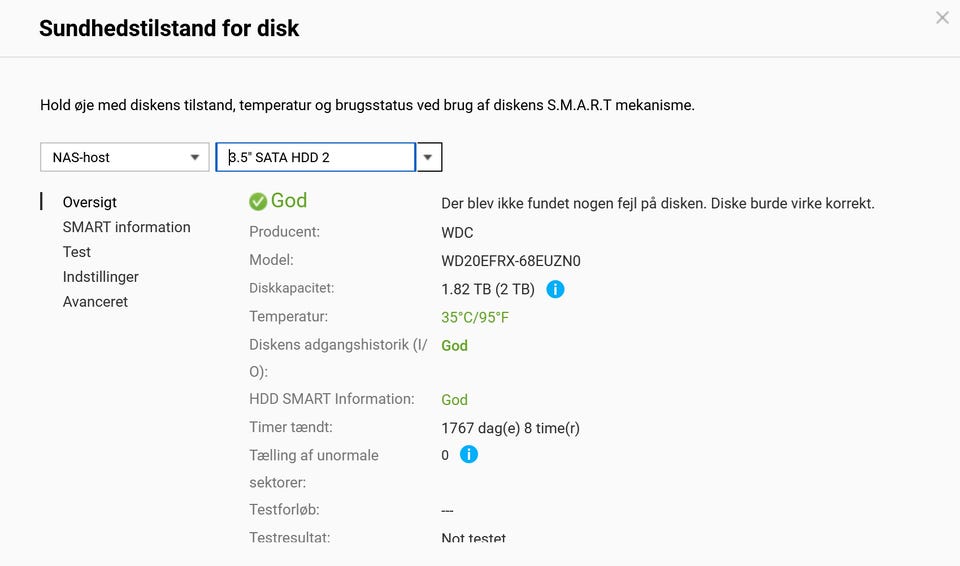960x566 pixels.
Task: Select the Oversigt tab
Action: (x=90, y=202)
